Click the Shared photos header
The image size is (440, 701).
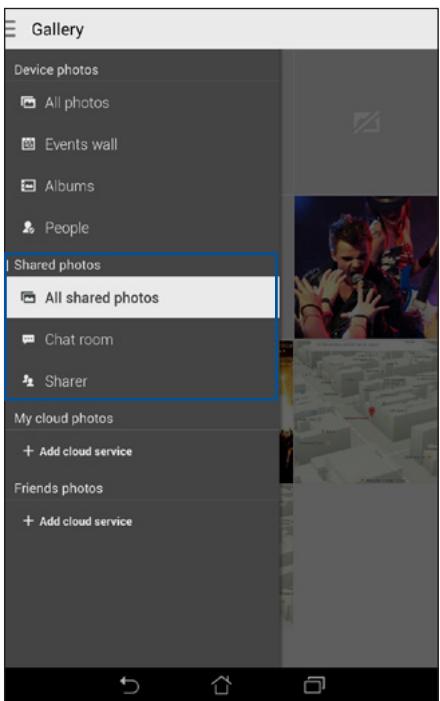point(57,265)
